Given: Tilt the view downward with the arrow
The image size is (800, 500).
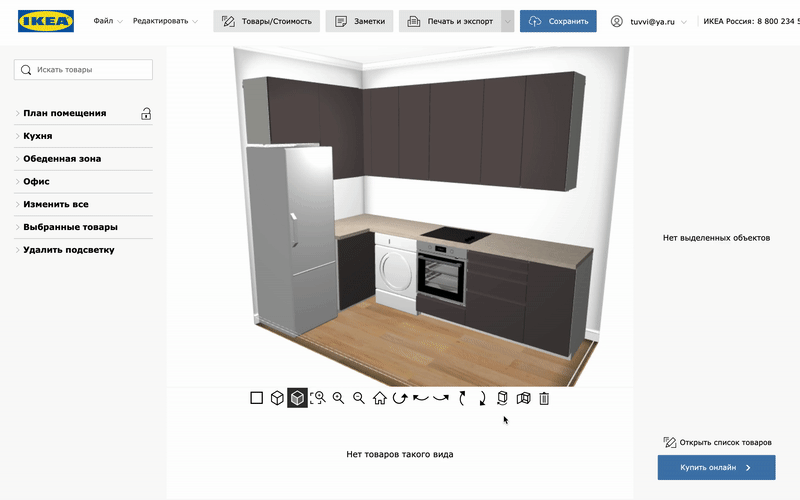Looking at the screenshot, I should (482, 398).
